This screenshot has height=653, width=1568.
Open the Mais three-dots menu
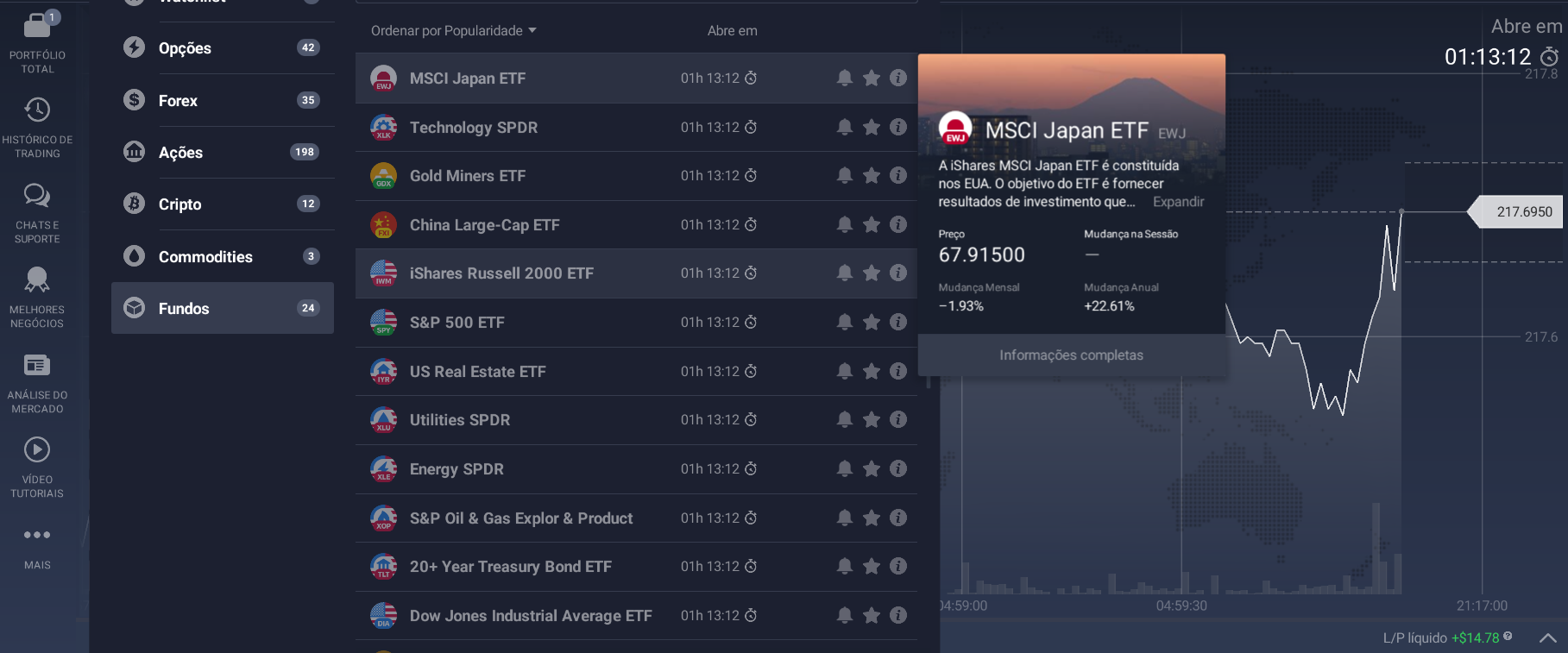coord(37,535)
